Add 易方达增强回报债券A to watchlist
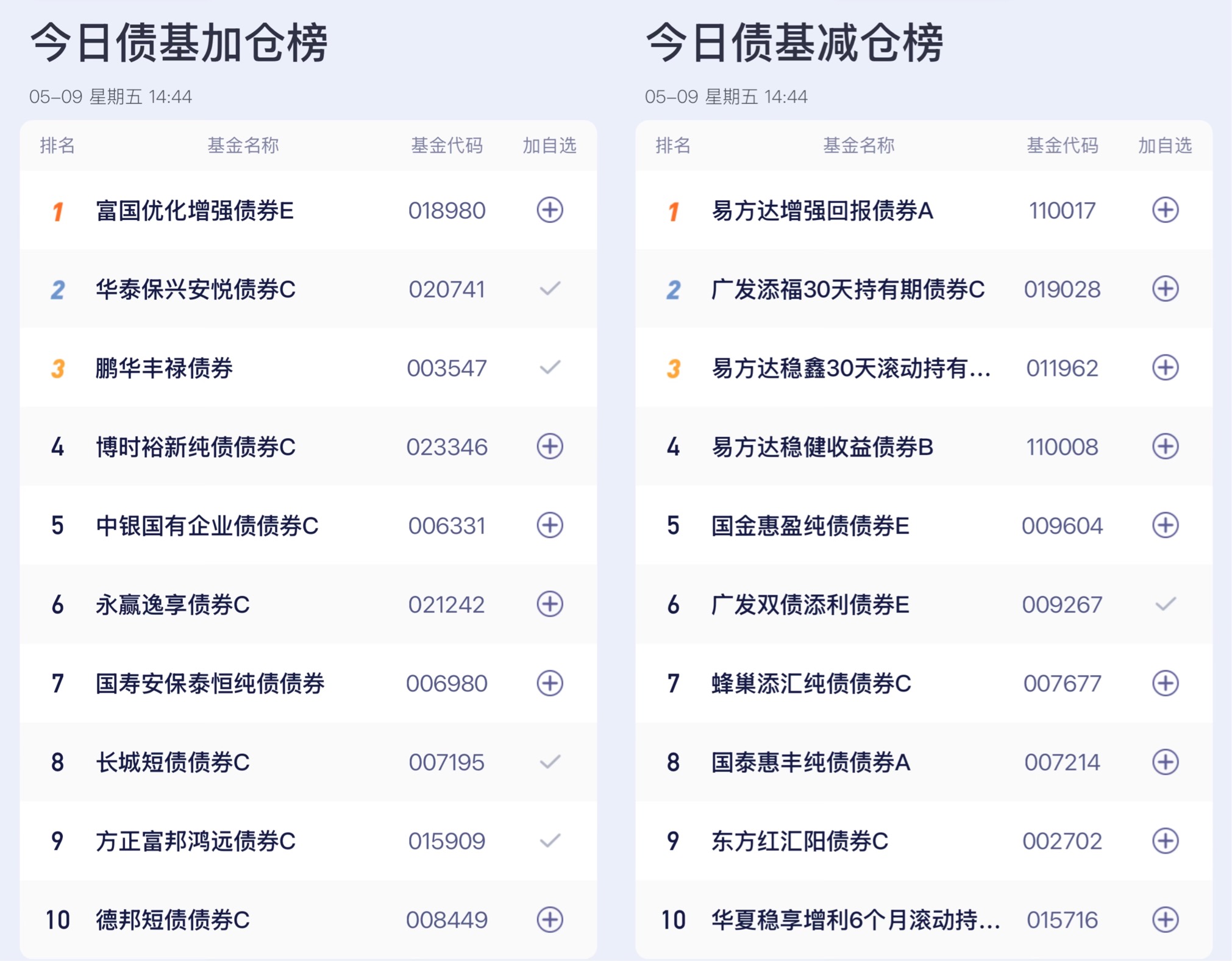The height and width of the screenshot is (961, 1232). tap(1165, 210)
